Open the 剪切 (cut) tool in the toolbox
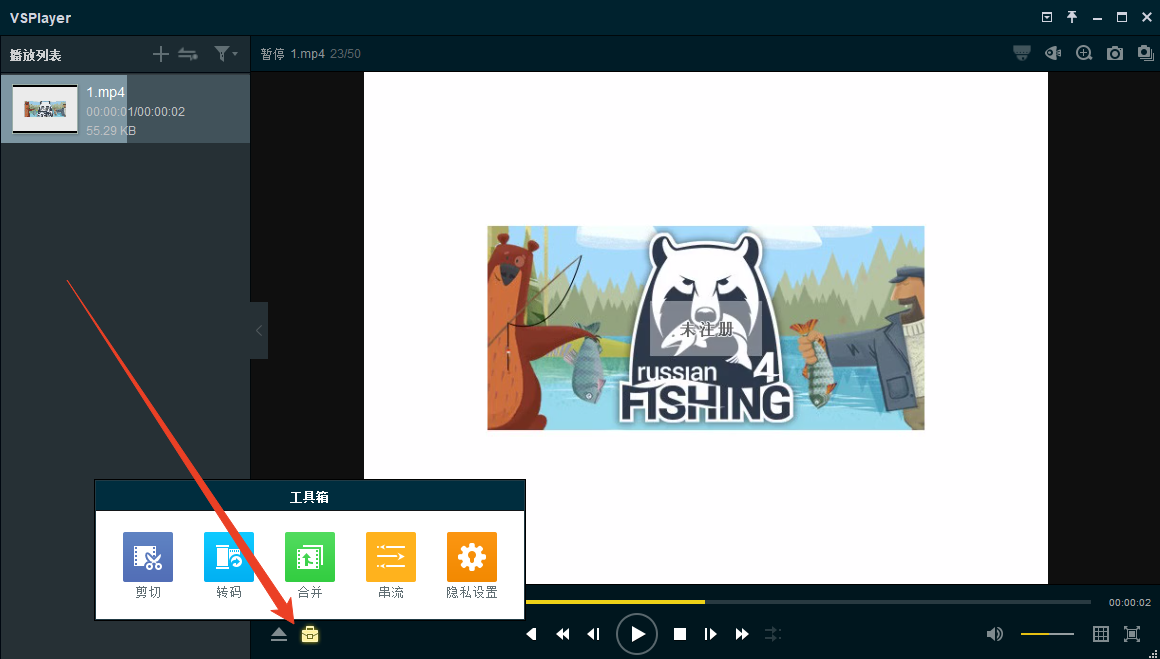 [x=148, y=557]
